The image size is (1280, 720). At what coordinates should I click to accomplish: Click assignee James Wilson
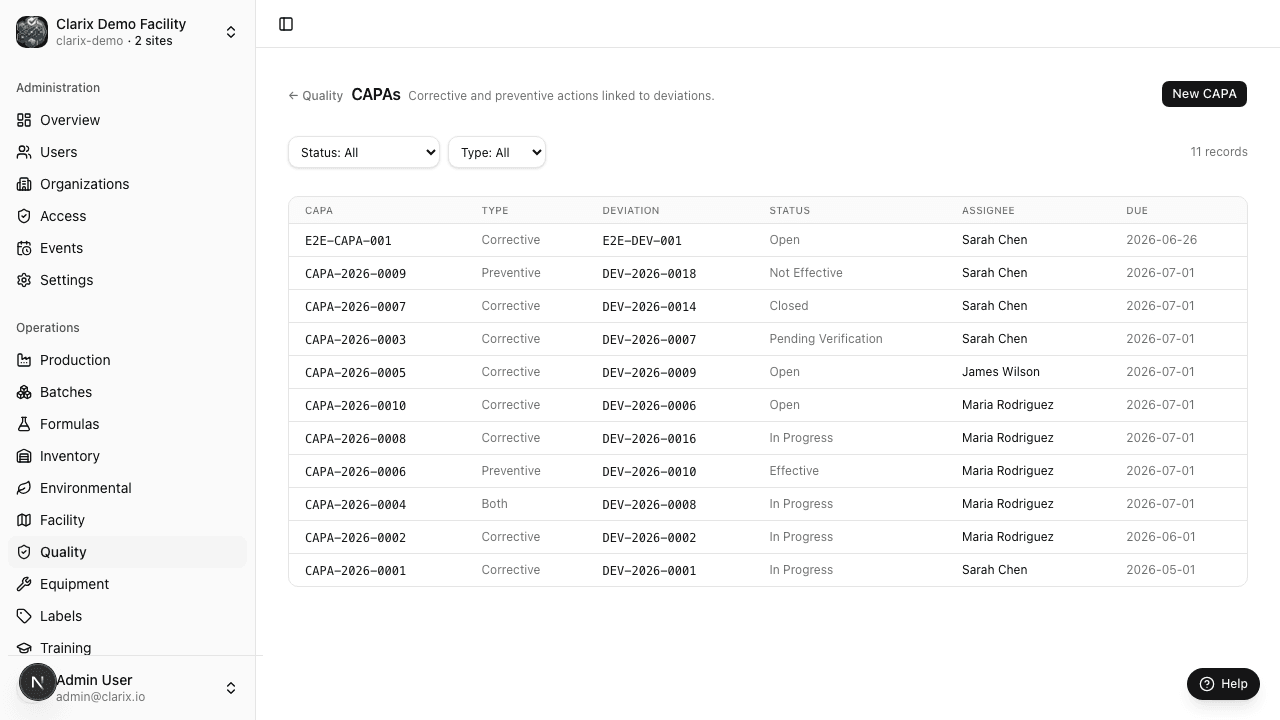(1001, 372)
